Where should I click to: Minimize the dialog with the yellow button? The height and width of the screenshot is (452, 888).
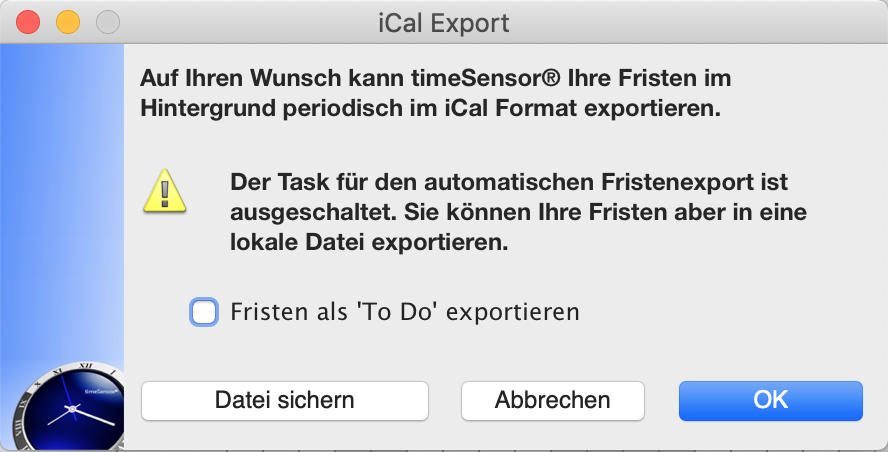(x=67, y=23)
